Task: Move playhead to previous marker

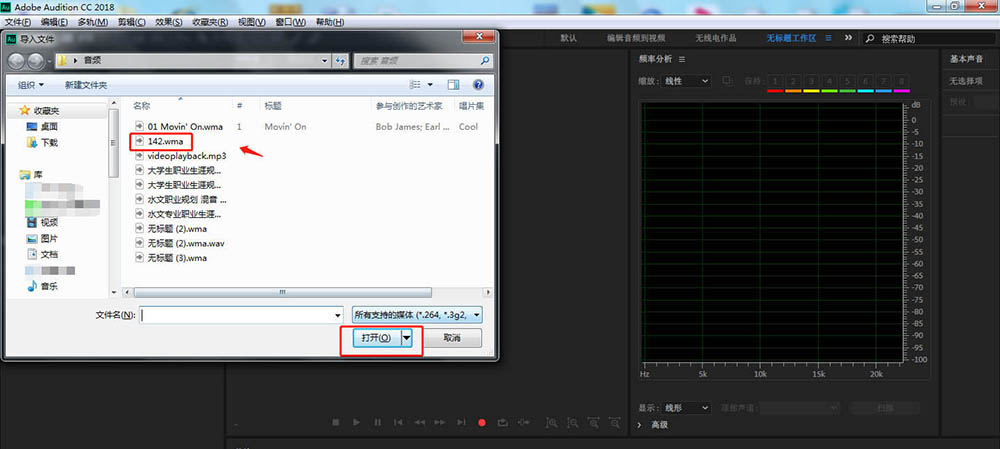Action: (398, 422)
